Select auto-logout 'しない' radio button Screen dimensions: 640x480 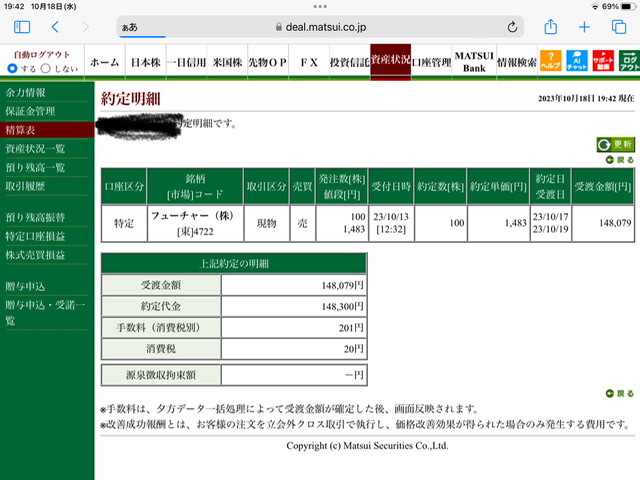(x=46, y=68)
